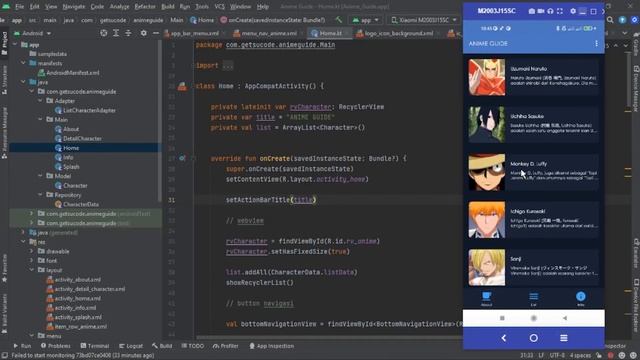Open the Refactor menu

coord(145,7)
